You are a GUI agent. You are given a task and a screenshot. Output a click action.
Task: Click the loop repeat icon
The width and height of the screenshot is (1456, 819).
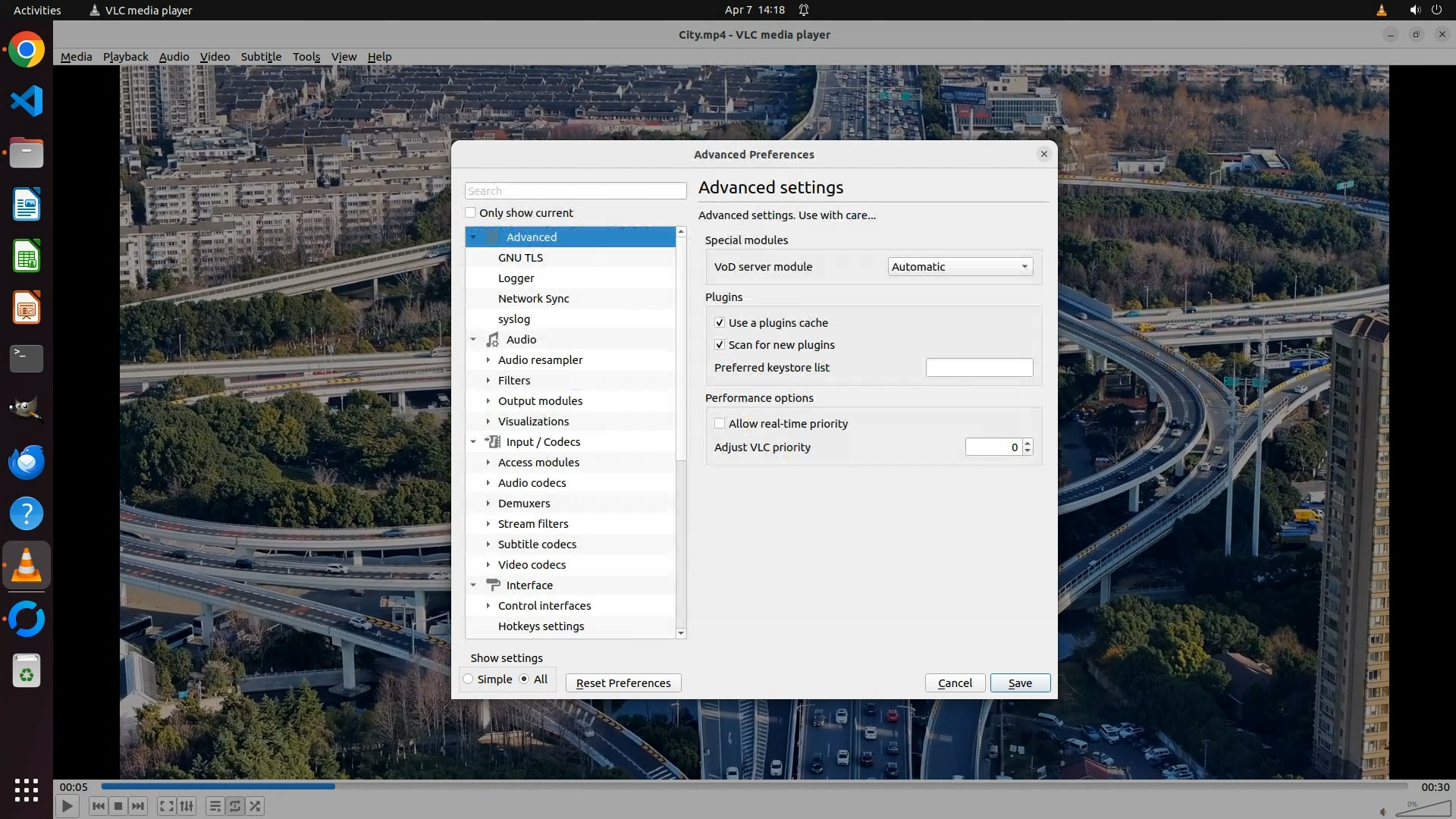click(235, 806)
